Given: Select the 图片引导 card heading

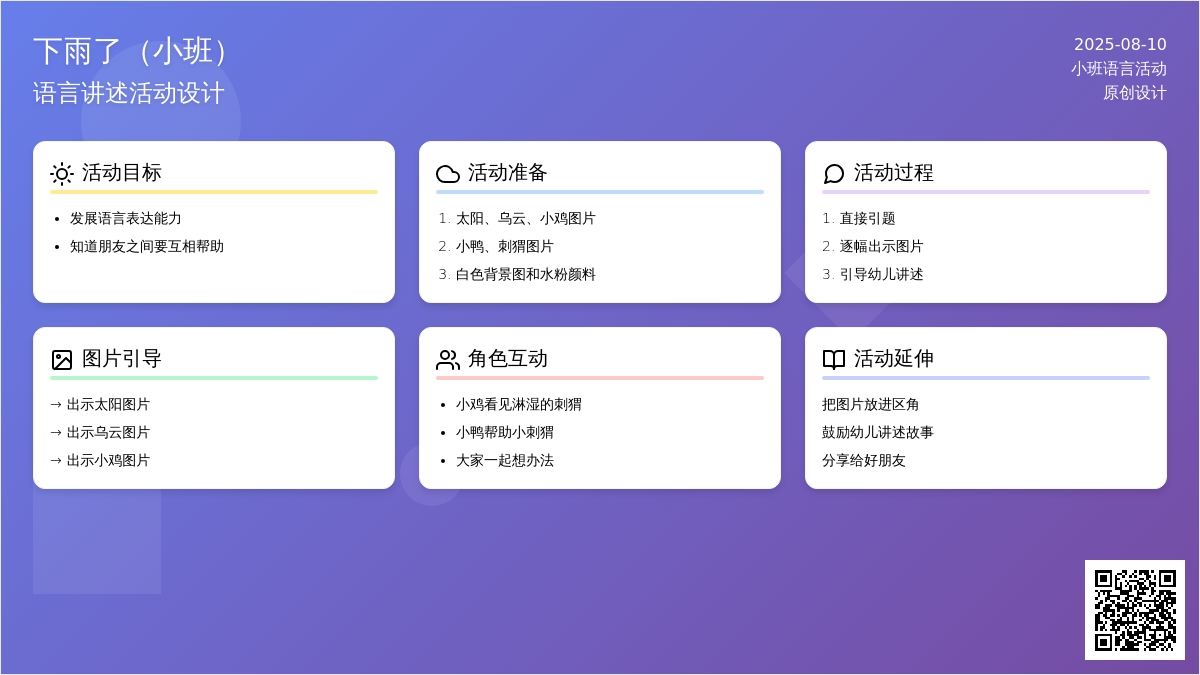Looking at the screenshot, I should pos(122,359).
